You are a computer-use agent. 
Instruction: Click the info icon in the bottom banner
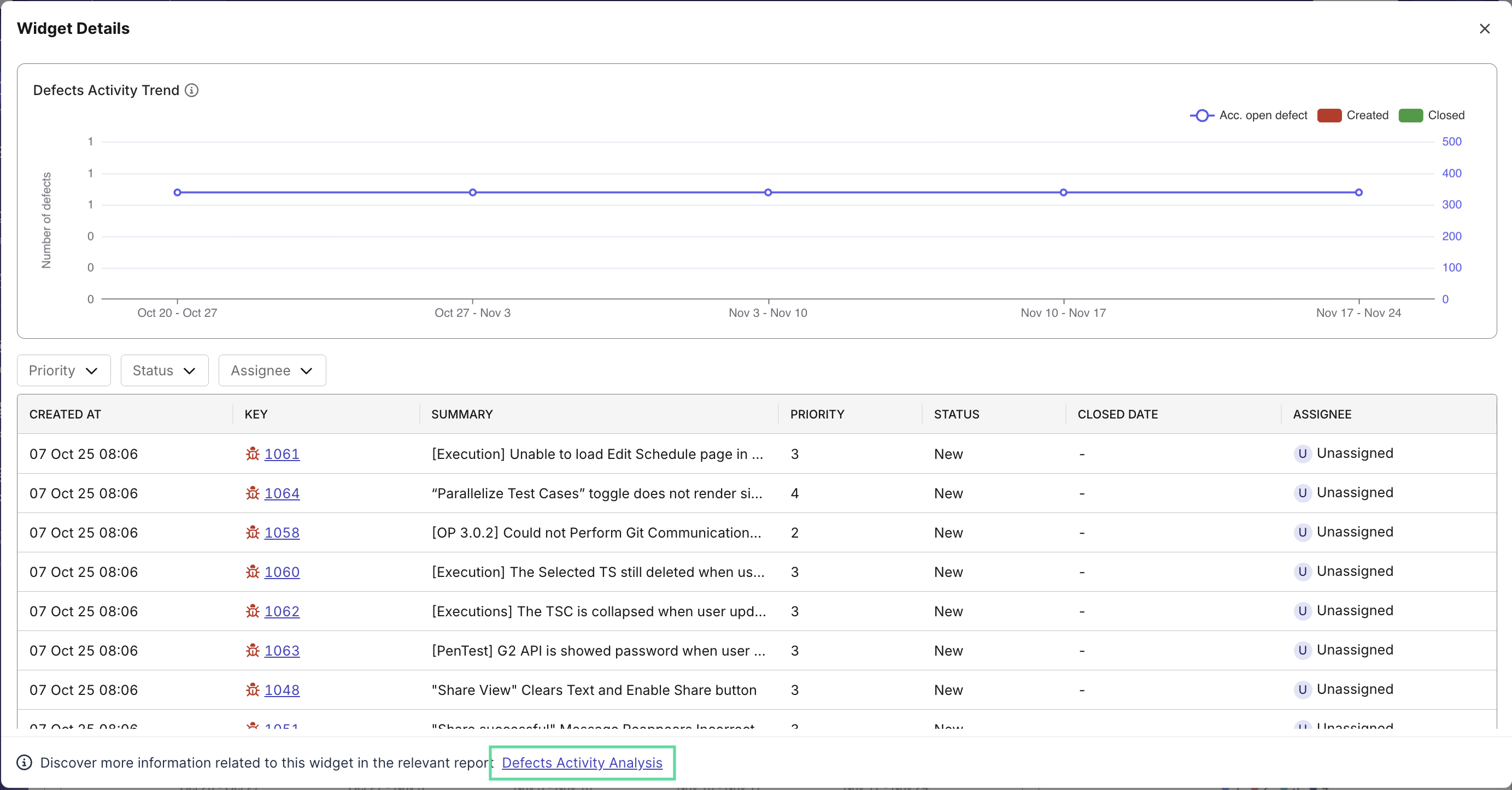coord(24,763)
